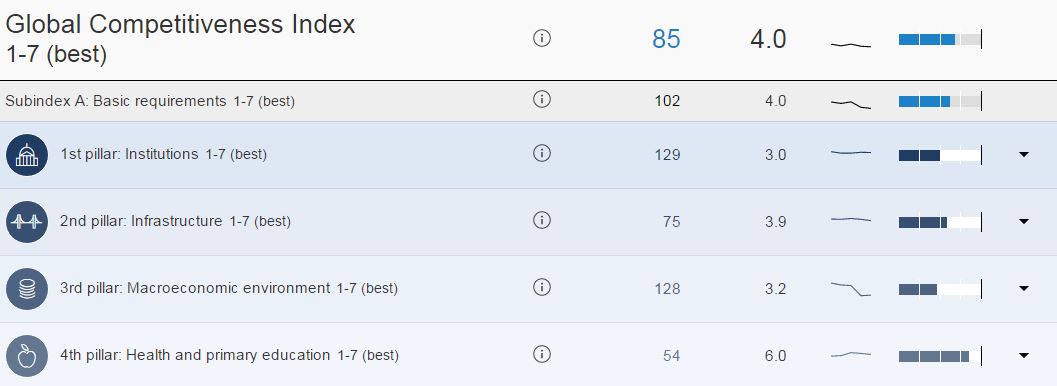Click Macroeconomic environment trend sparkline
The image size is (1057, 386).
[x=851, y=289]
